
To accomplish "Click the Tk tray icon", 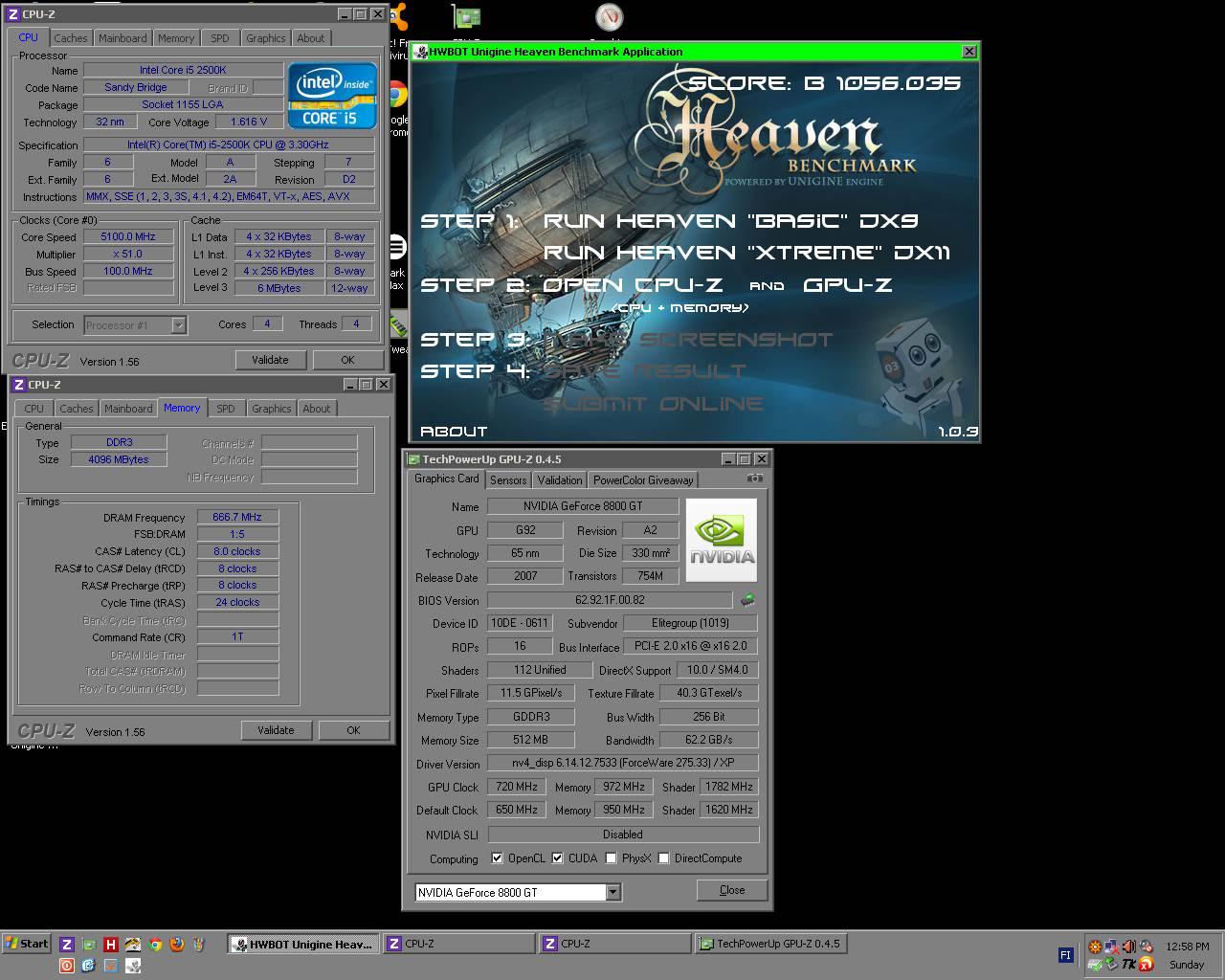I will click(x=1128, y=965).
